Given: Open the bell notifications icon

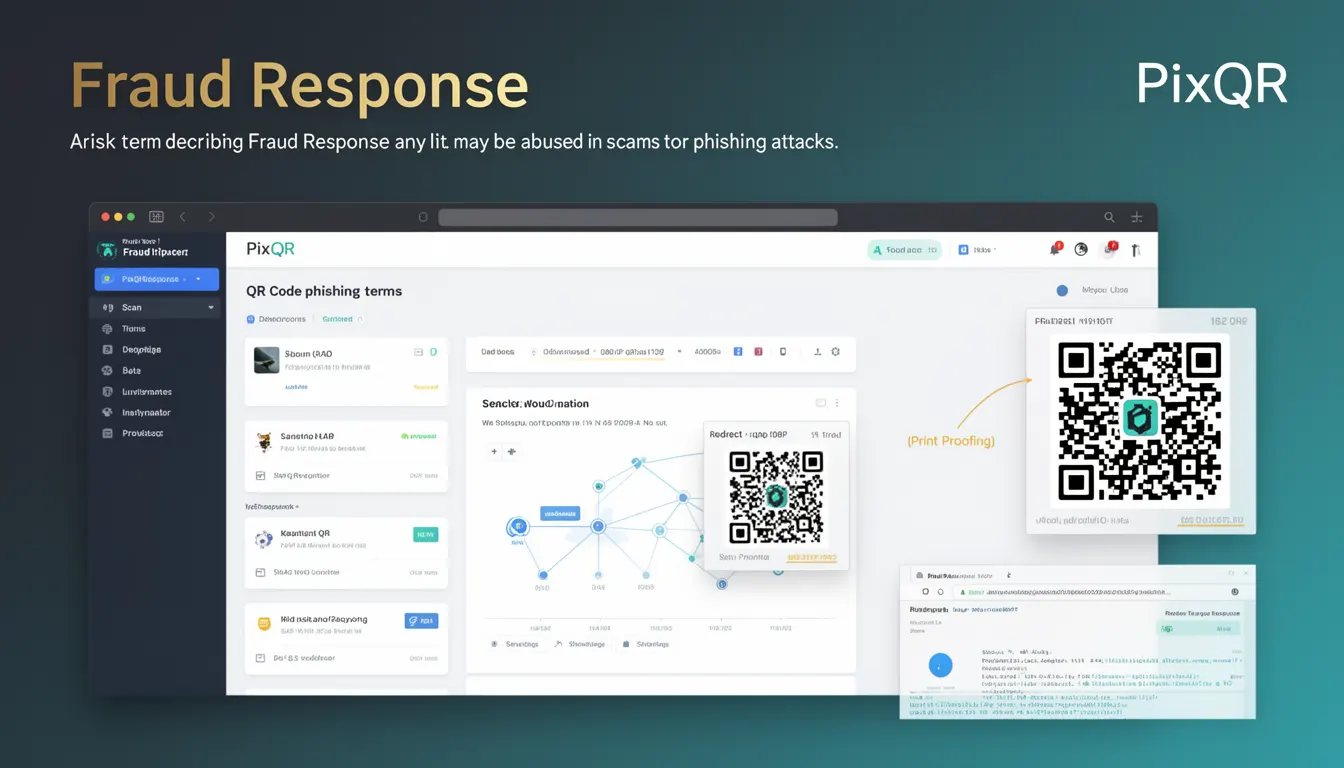Looking at the screenshot, I should click(1055, 249).
